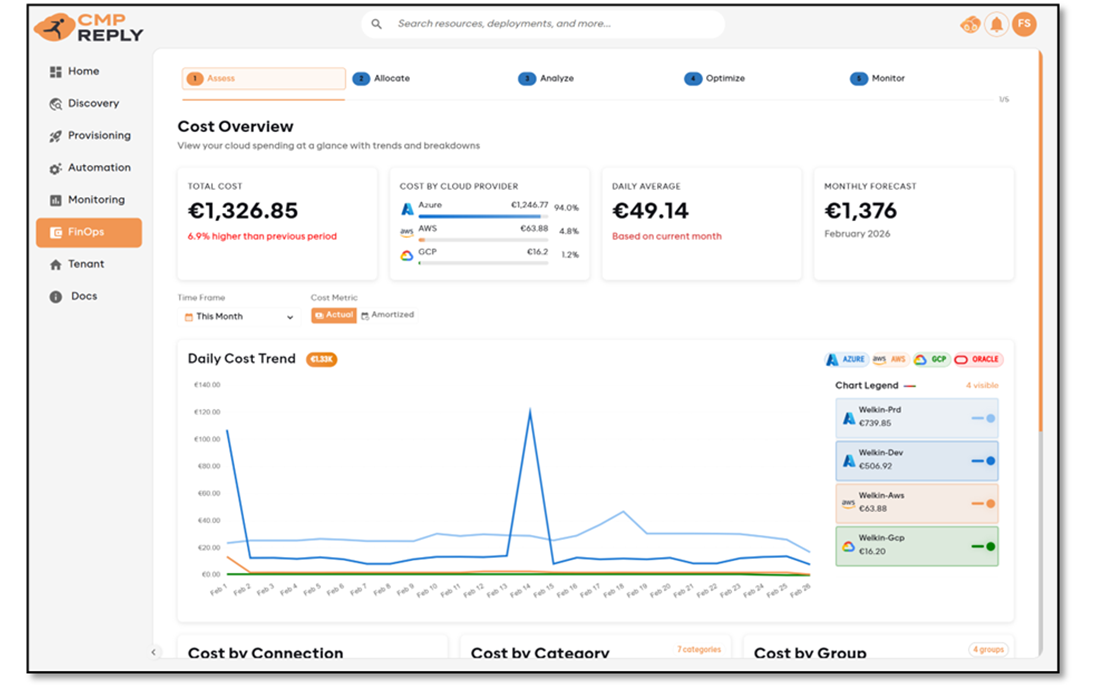The width and height of the screenshot is (1096, 685).
Task: Switch to the Allocate step tab
Action: point(382,79)
